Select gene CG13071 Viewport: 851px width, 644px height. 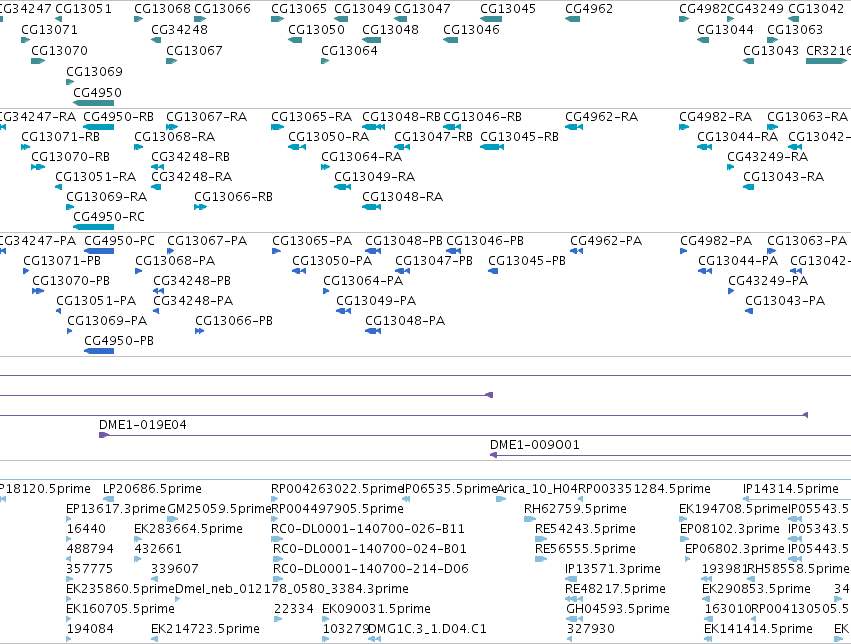point(49,29)
